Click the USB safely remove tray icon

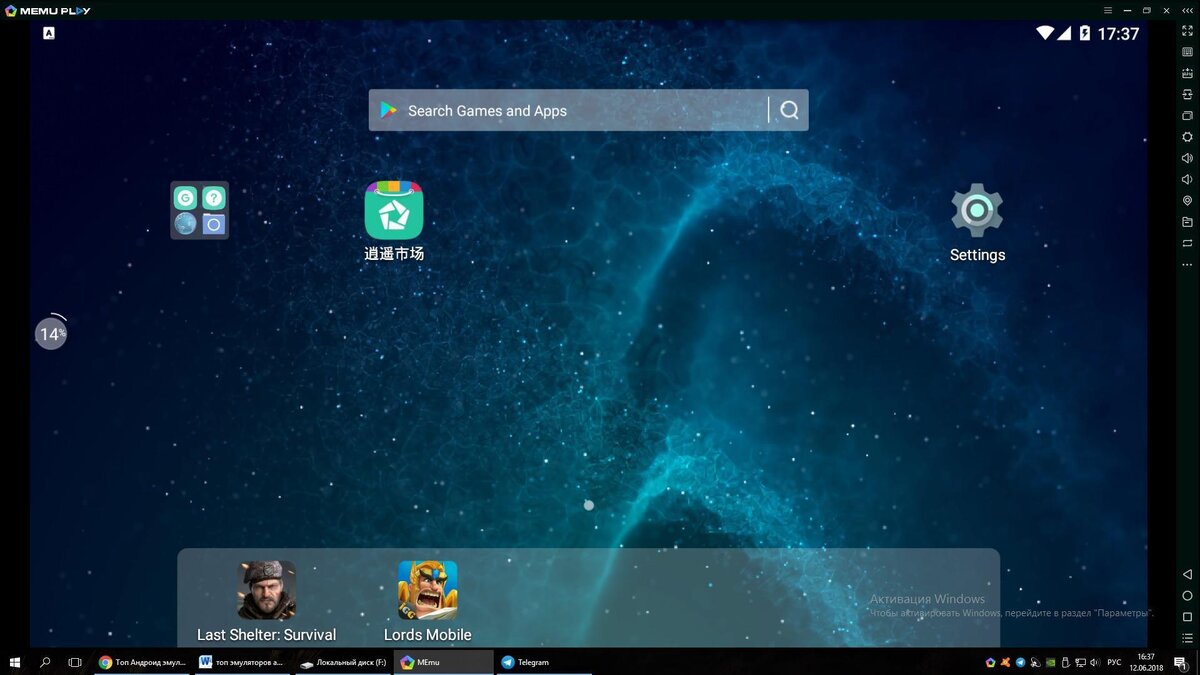tap(1065, 662)
